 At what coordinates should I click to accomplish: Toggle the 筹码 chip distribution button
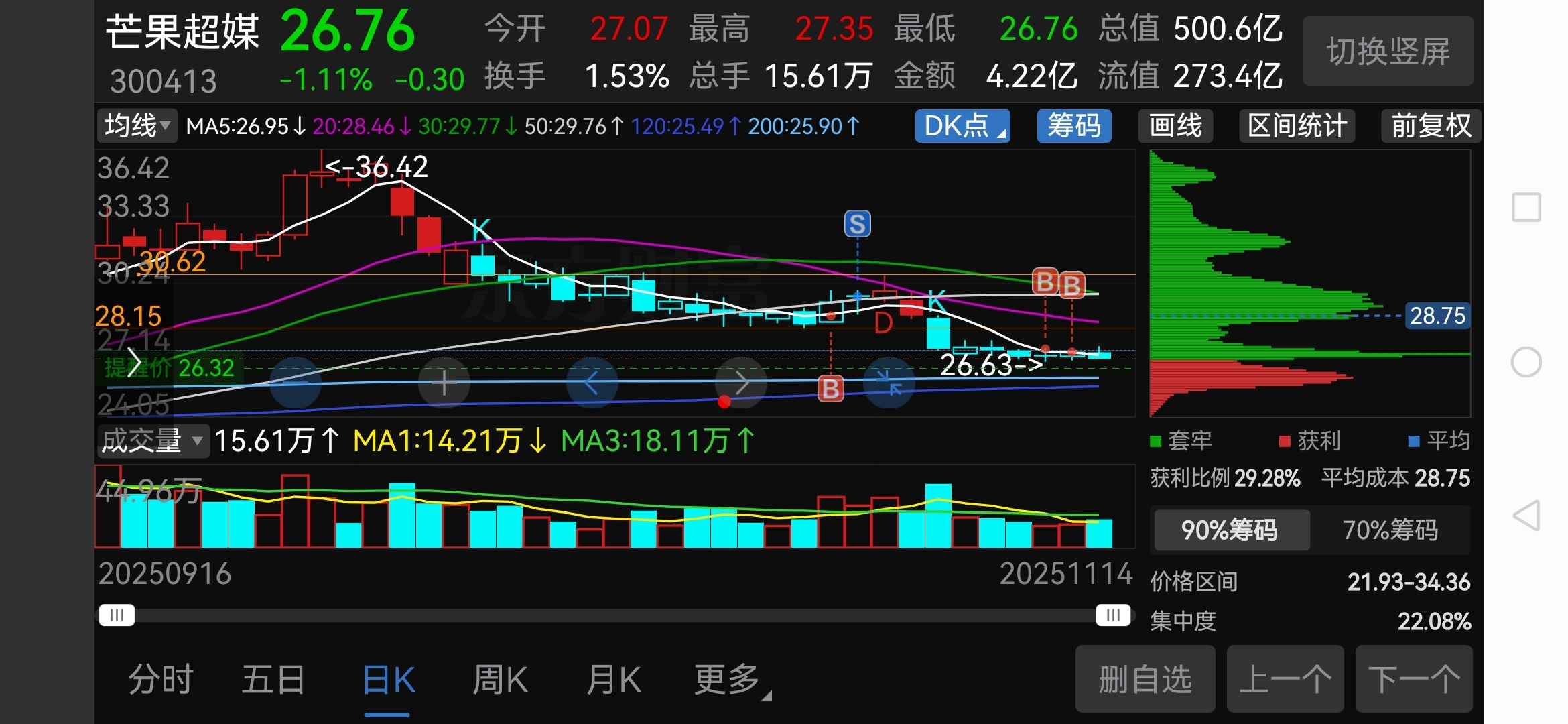(x=1073, y=126)
